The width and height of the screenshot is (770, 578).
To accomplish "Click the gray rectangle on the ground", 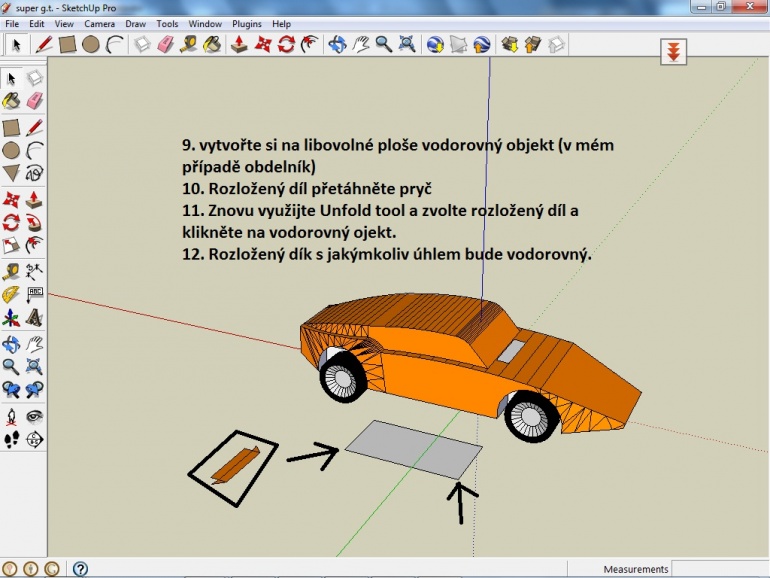I will [413, 449].
